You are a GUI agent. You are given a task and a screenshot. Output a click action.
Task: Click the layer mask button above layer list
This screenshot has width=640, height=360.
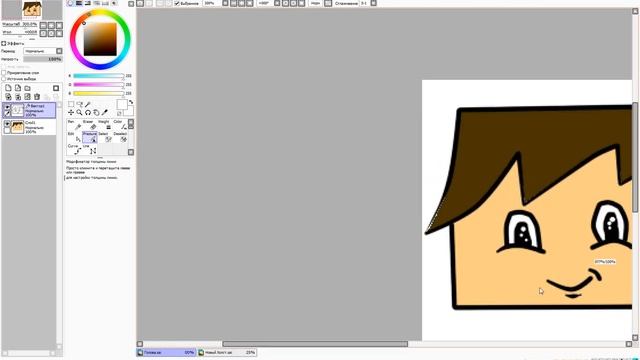[x=56, y=88]
